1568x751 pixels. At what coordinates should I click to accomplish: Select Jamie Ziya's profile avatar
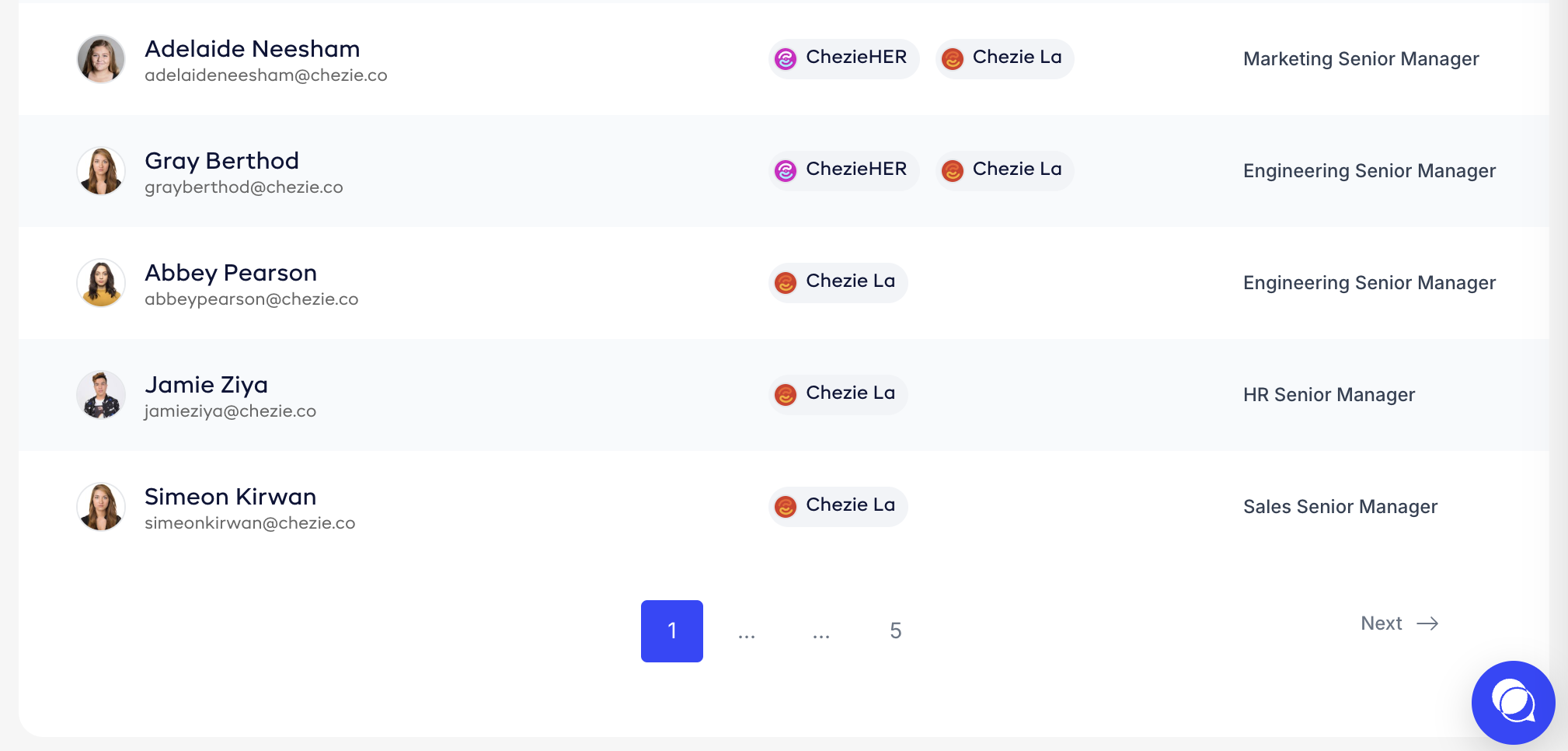[101, 395]
